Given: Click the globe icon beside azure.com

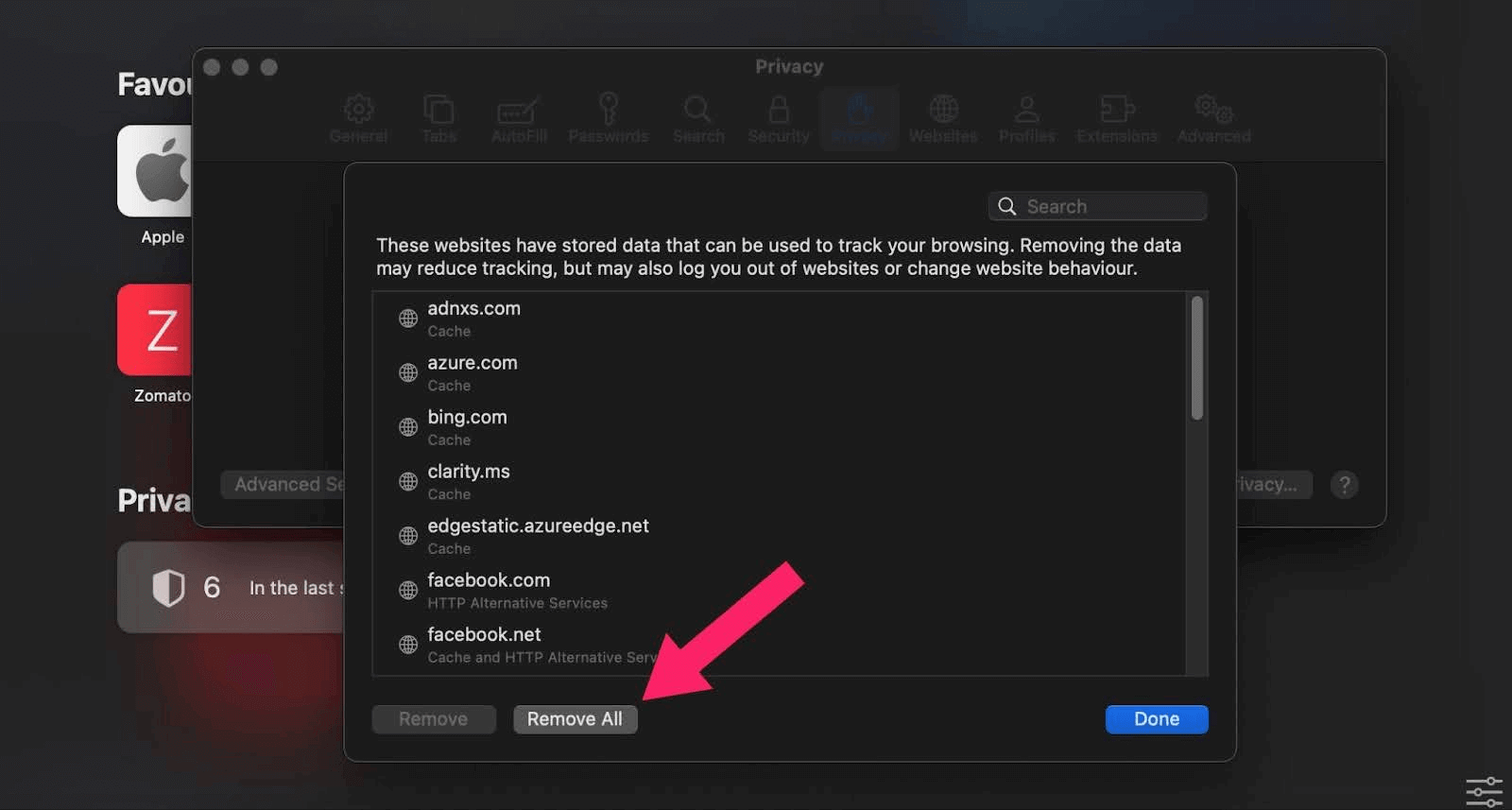Looking at the screenshot, I should [x=408, y=373].
